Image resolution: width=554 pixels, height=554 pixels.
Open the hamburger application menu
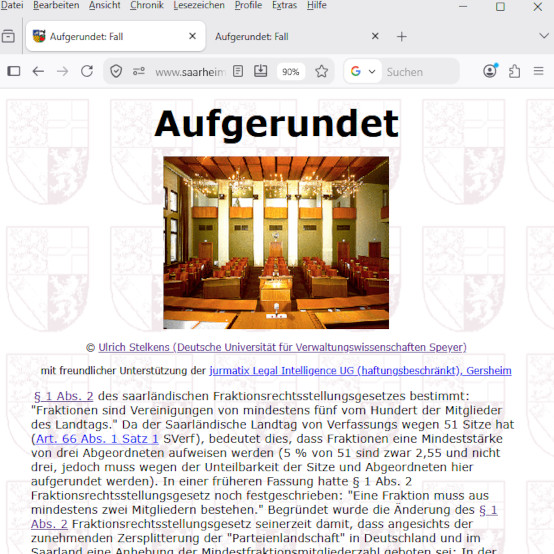coord(538,71)
